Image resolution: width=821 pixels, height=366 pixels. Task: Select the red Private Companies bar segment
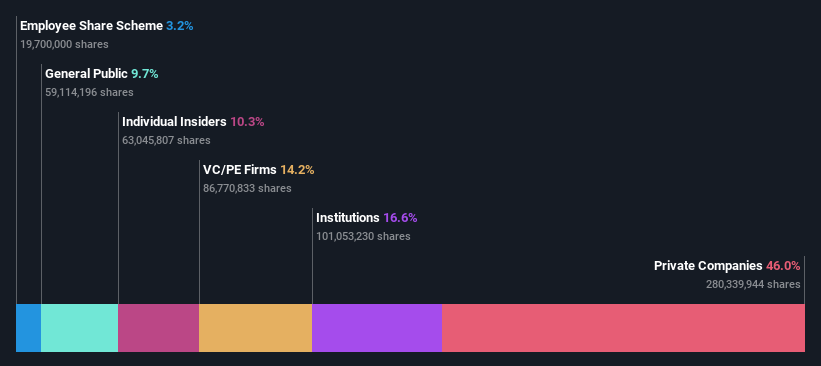click(623, 328)
